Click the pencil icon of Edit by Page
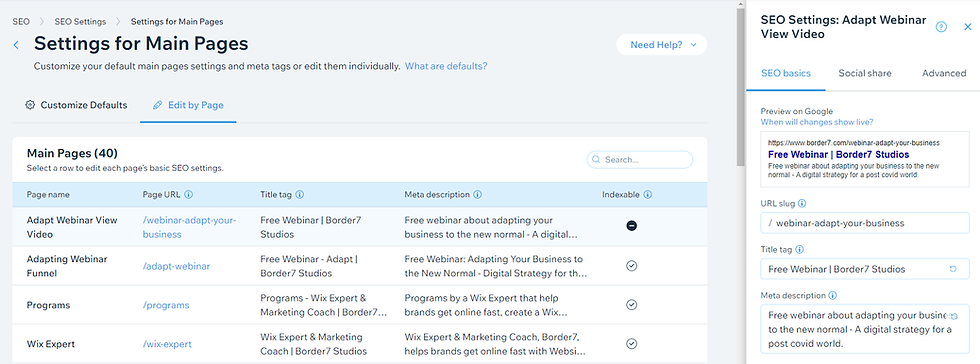This screenshot has height=364, width=980. 158,105
